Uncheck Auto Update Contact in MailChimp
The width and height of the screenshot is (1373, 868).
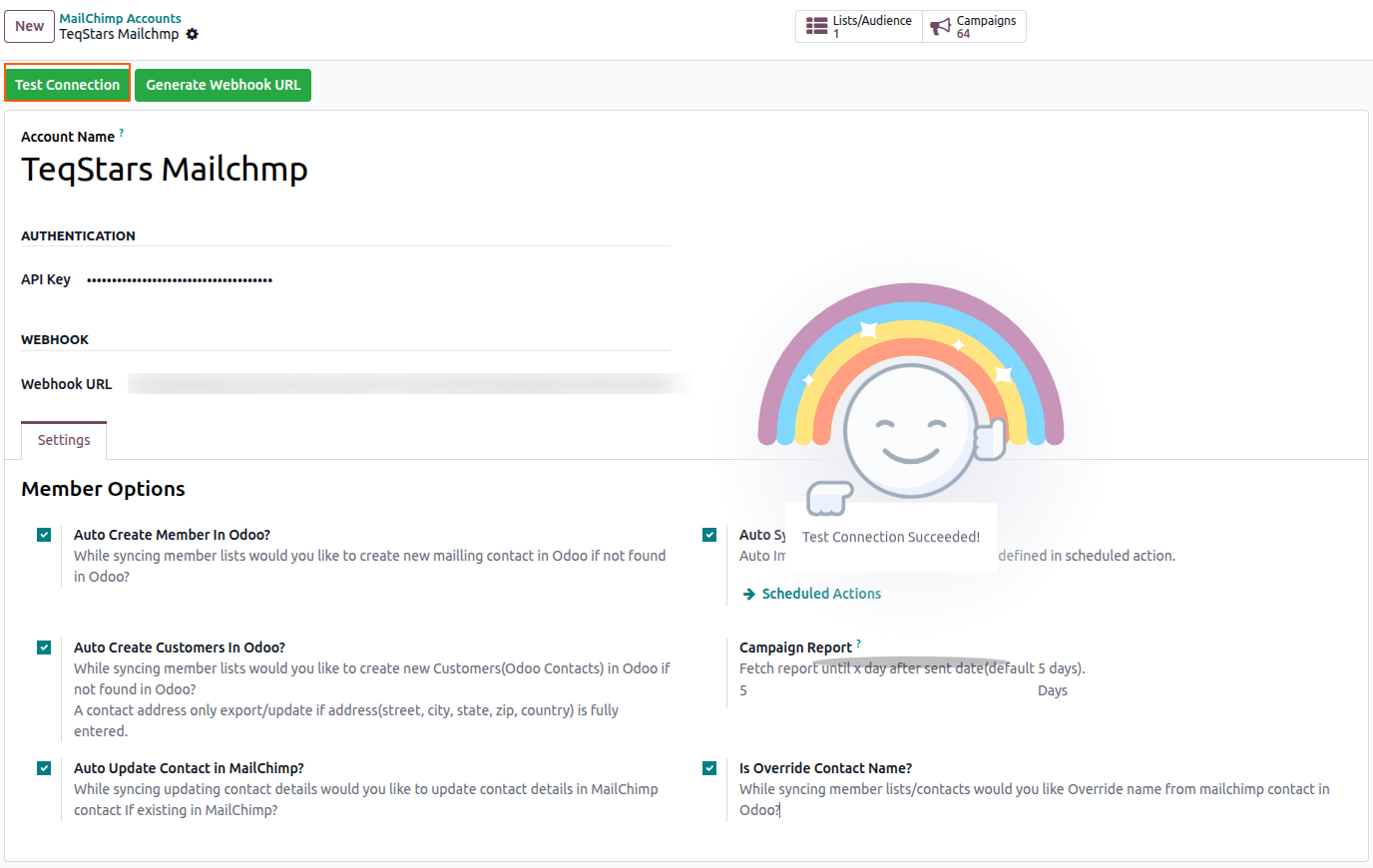(44, 768)
